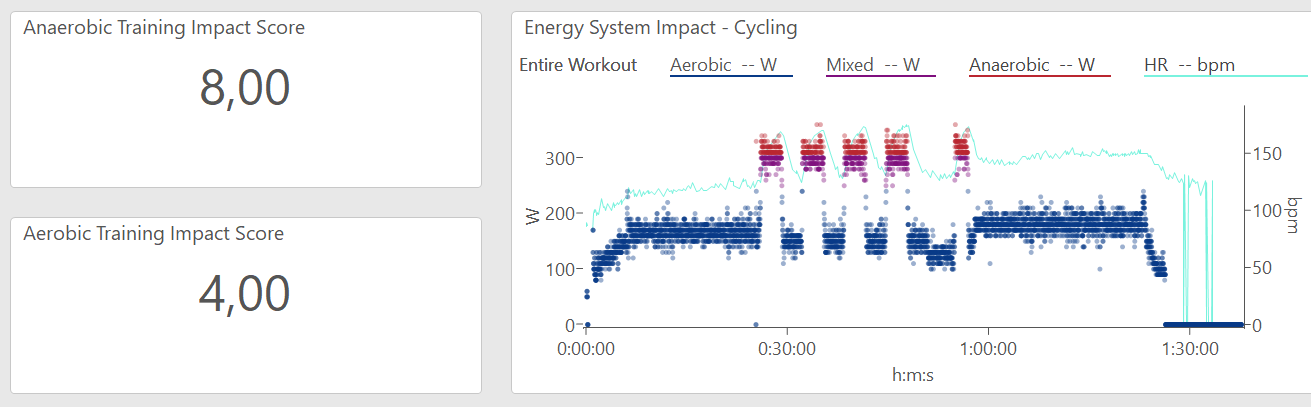Screen dimensions: 1311x407
Task: Click the h:m:s axis title
Action: coord(913,374)
